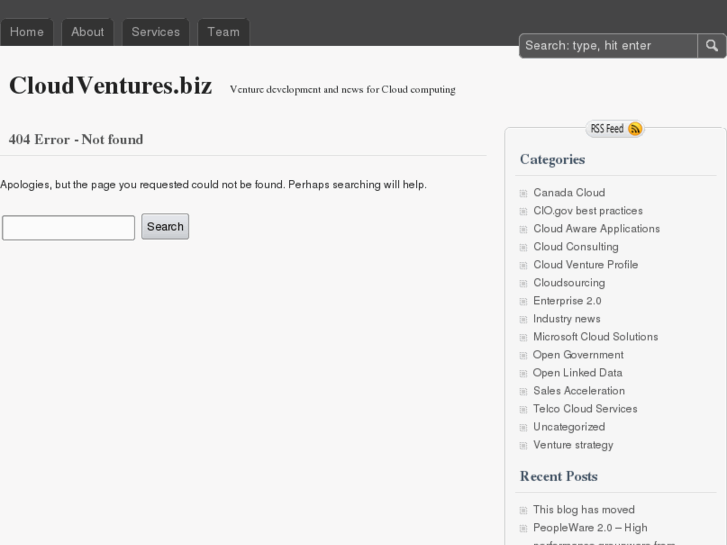
Task: View the Telco Cloud Services category
Action: pos(584,409)
